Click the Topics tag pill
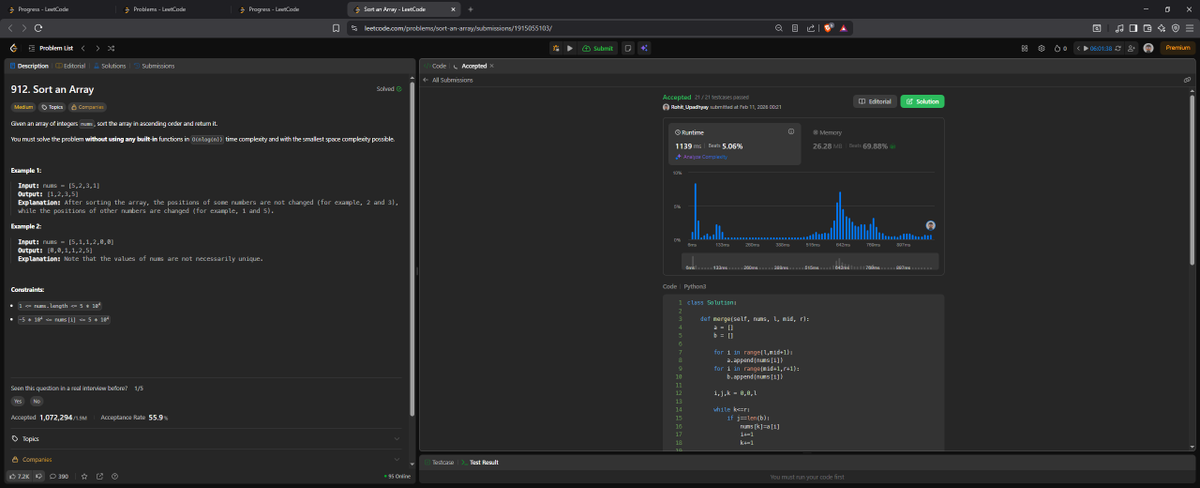The height and width of the screenshot is (488, 1200). [51, 106]
